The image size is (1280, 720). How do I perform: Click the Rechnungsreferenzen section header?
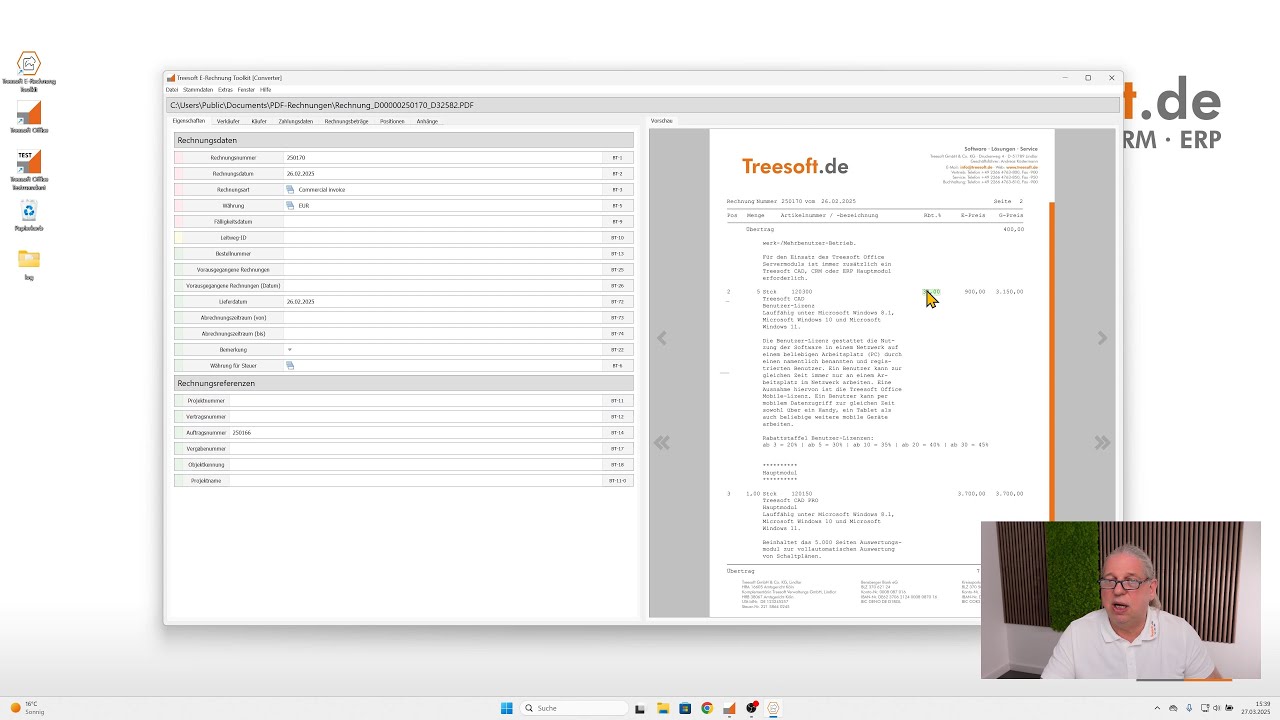[x=403, y=383]
